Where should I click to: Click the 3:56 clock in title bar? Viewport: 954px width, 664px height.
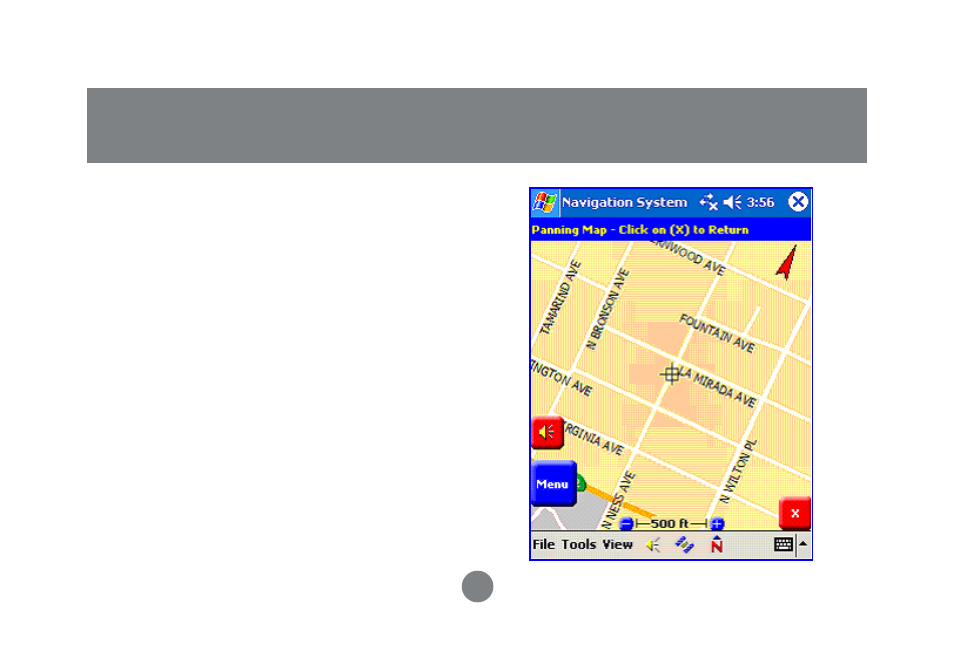(x=760, y=202)
